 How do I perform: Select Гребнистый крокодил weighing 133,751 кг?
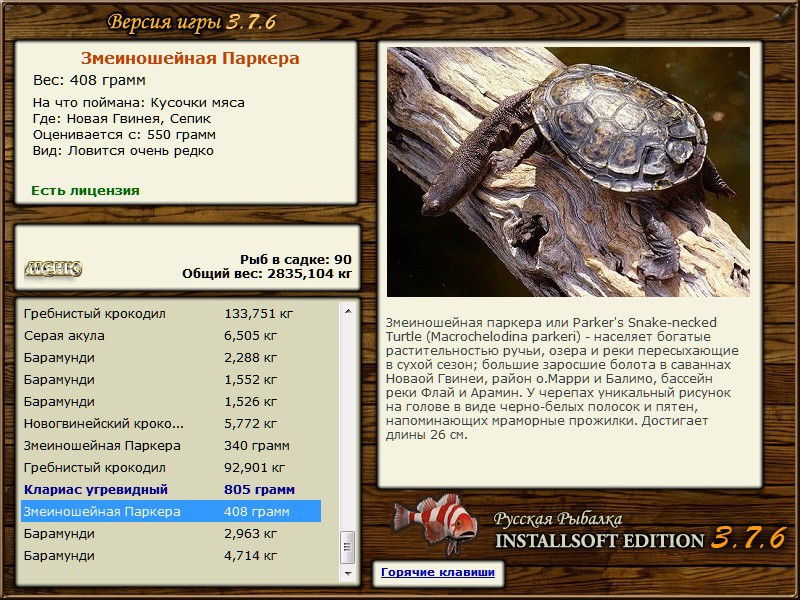pyautogui.click(x=171, y=314)
